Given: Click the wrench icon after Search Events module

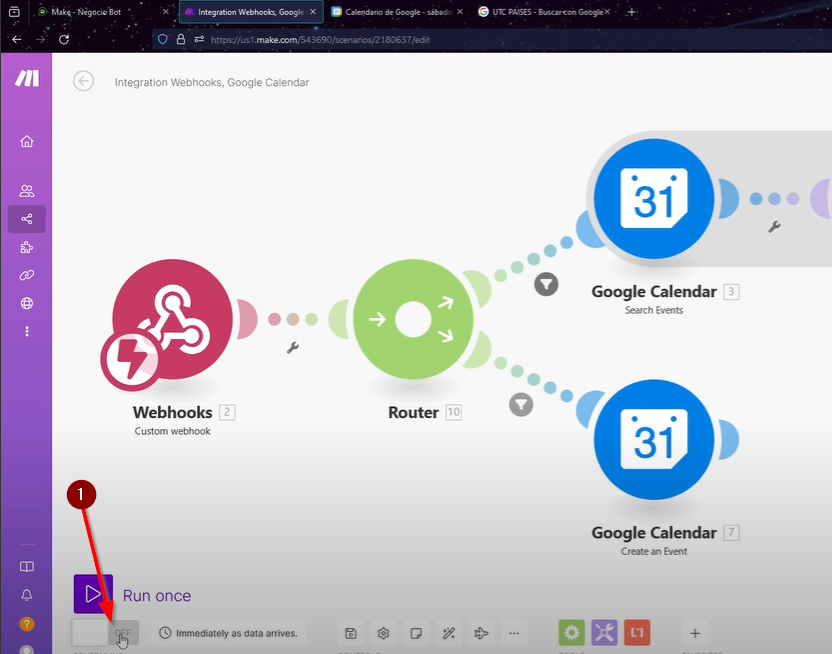Looking at the screenshot, I should tap(774, 227).
